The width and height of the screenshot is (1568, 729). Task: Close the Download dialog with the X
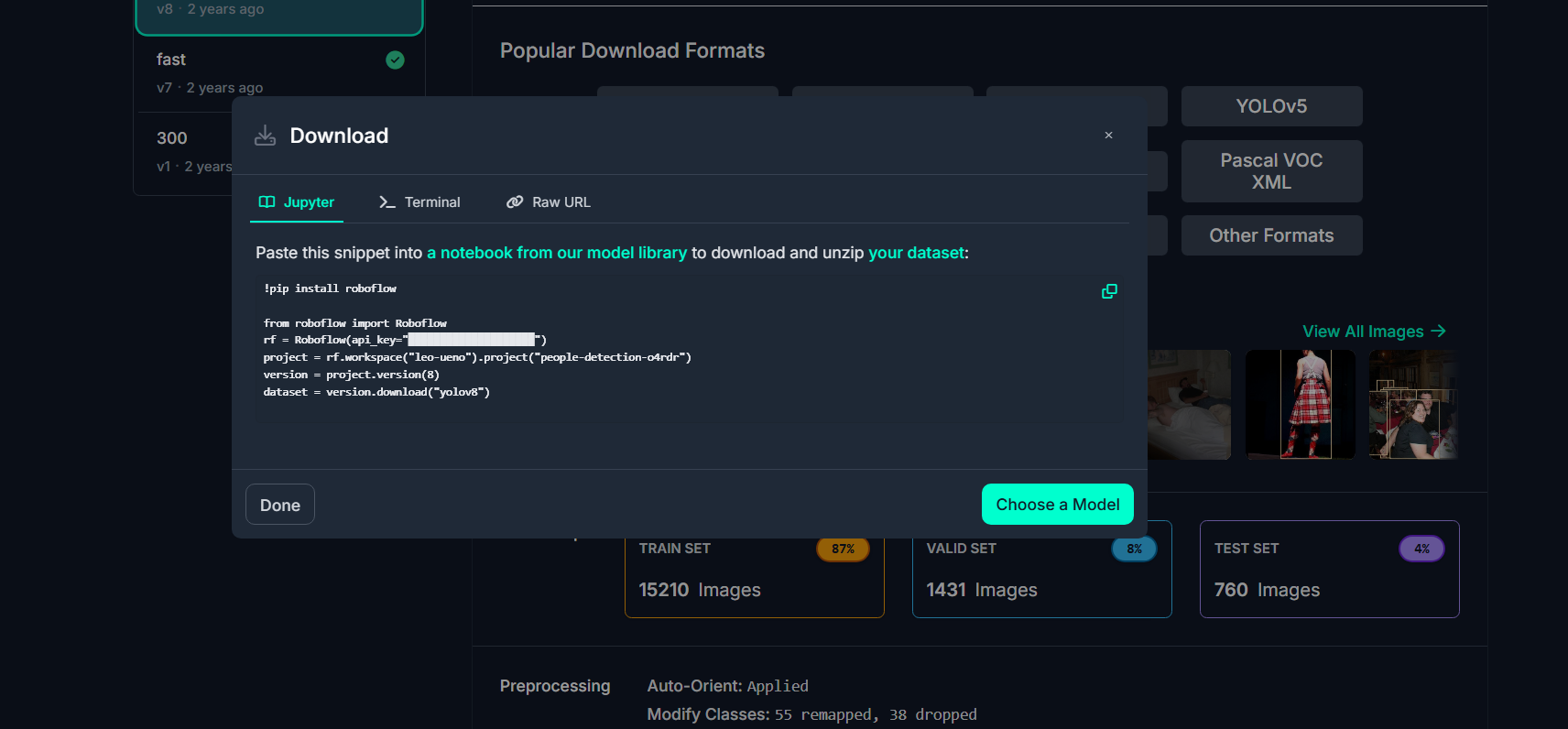1108,136
